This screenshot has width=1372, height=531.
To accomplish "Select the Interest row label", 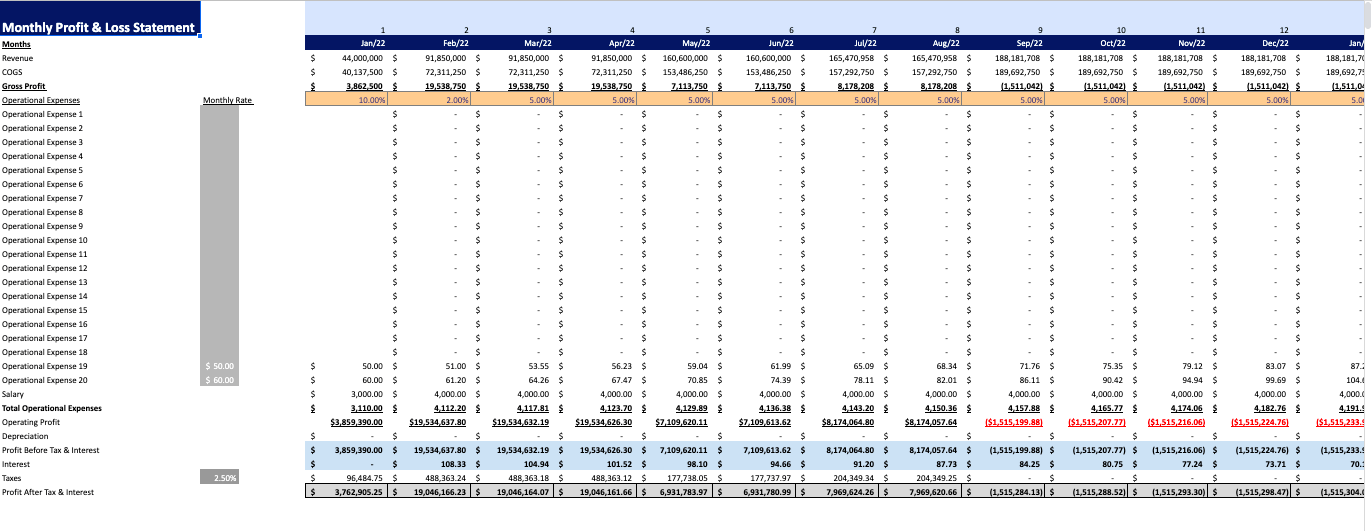I will coord(16,464).
